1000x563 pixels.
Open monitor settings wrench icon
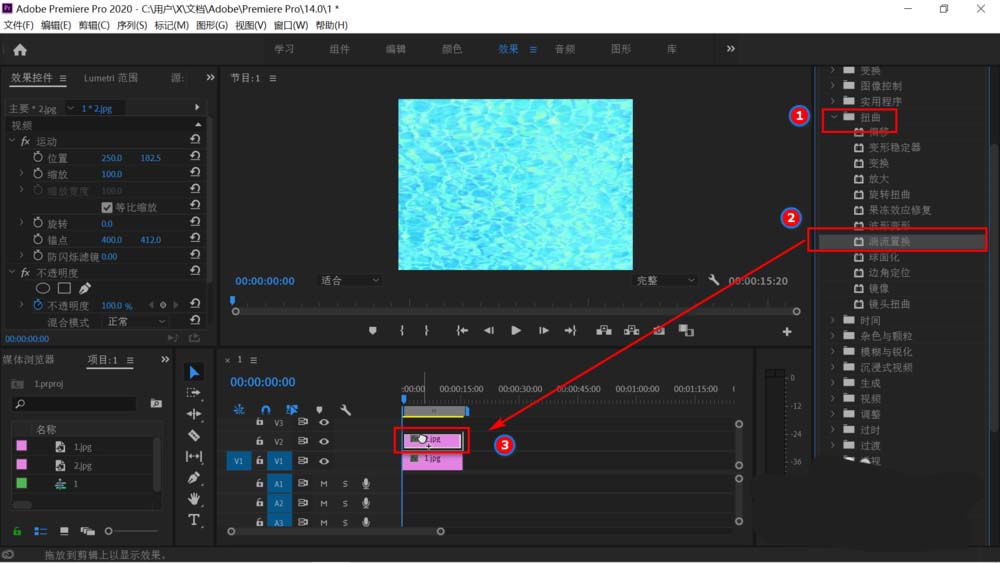(x=714, y=280)
